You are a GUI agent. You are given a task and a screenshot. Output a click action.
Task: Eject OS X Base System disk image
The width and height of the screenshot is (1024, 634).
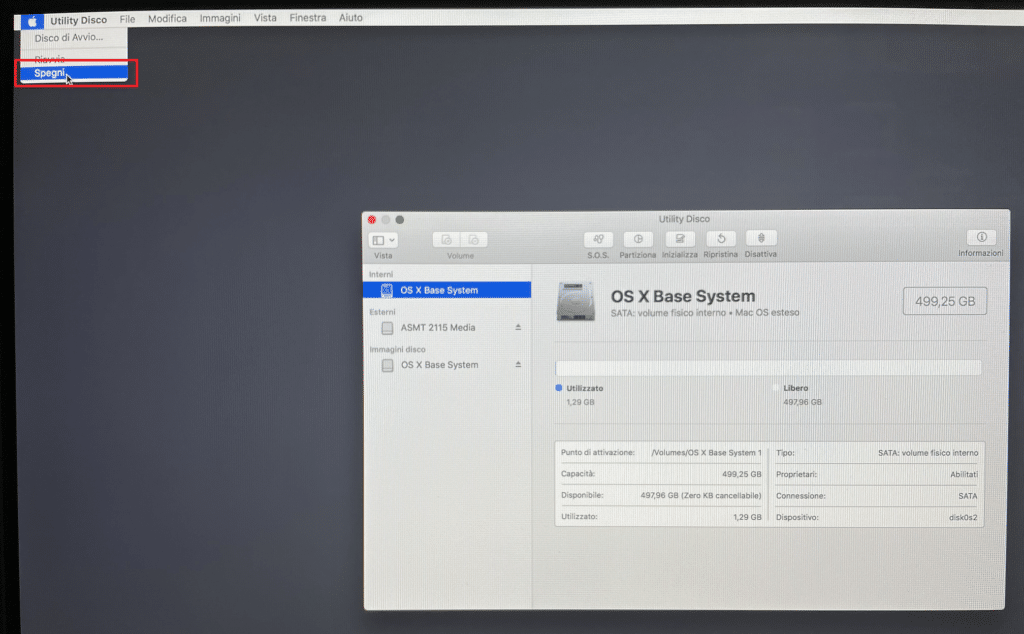coord(518,364)
